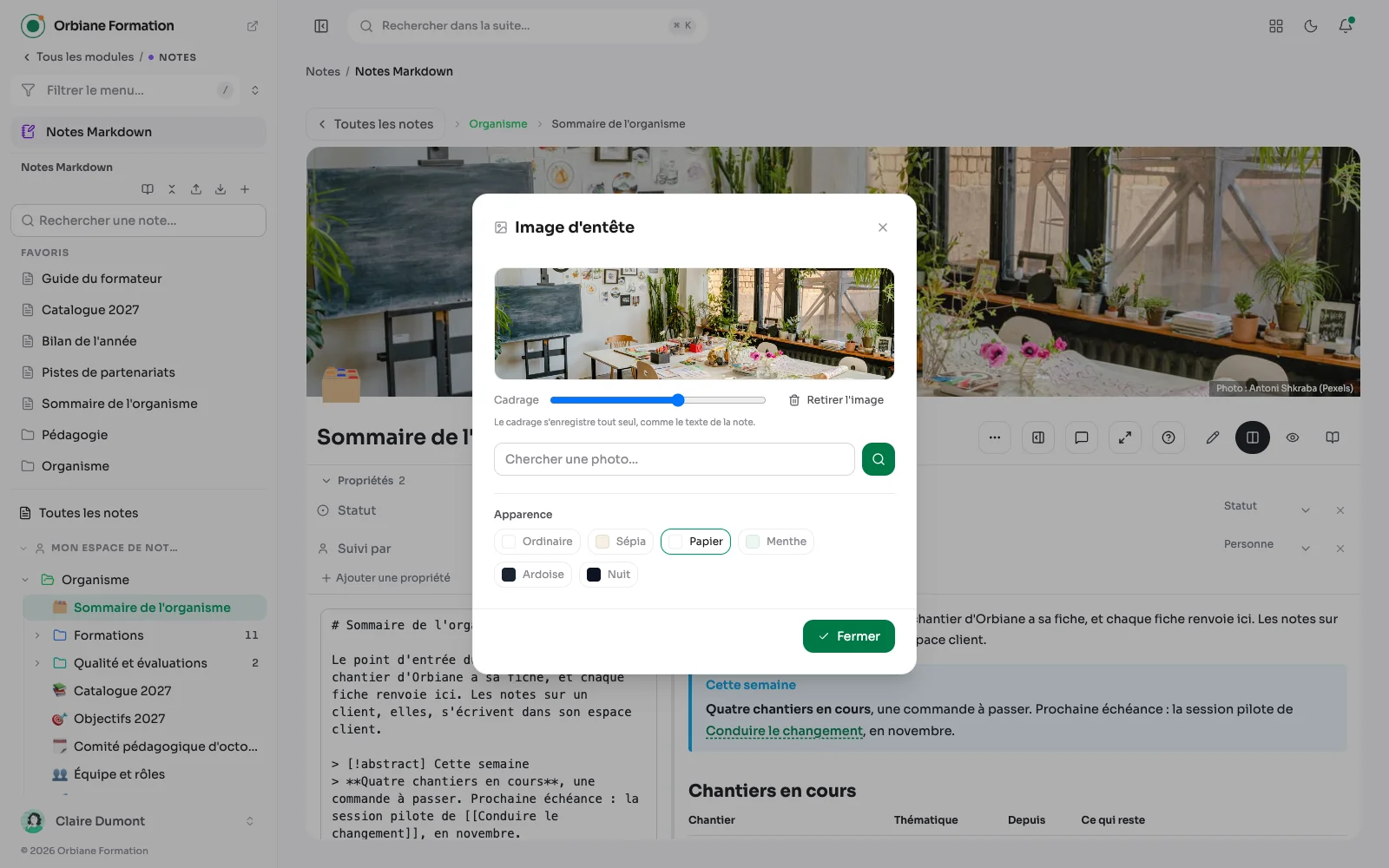Screen dimensions: 1389x868
Task: Open the Statut type dropdown
Action: (x=1267, y=510)
